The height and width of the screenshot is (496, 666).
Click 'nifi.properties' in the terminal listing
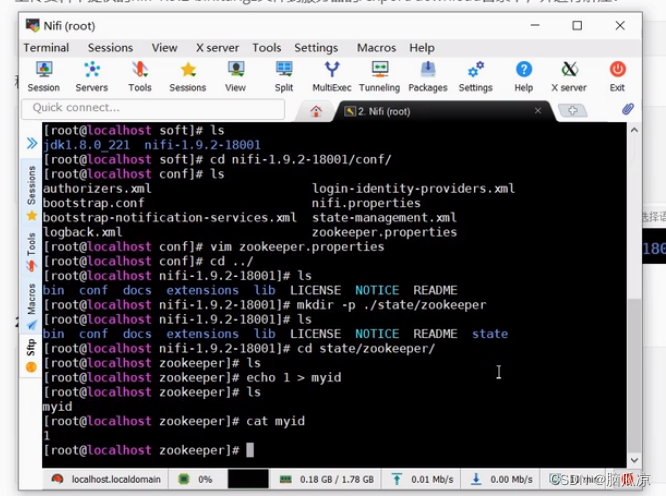pyautogui.click(x=366, y=203)
